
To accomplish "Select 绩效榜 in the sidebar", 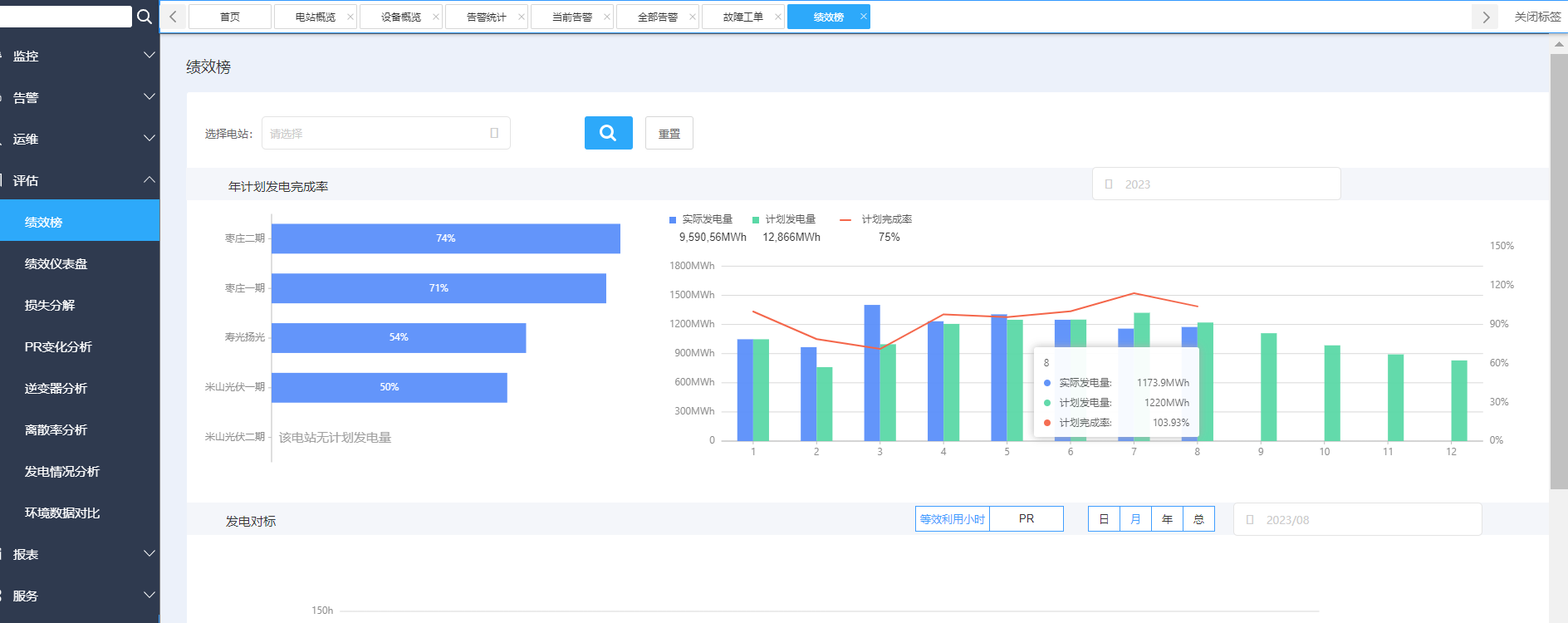I will point(80,221).
